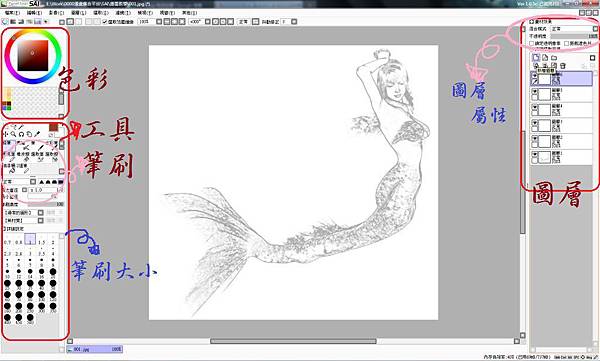Toggle visibility of fifth layer from top
This screenshot has width=600, height=361.
[535, 139]
